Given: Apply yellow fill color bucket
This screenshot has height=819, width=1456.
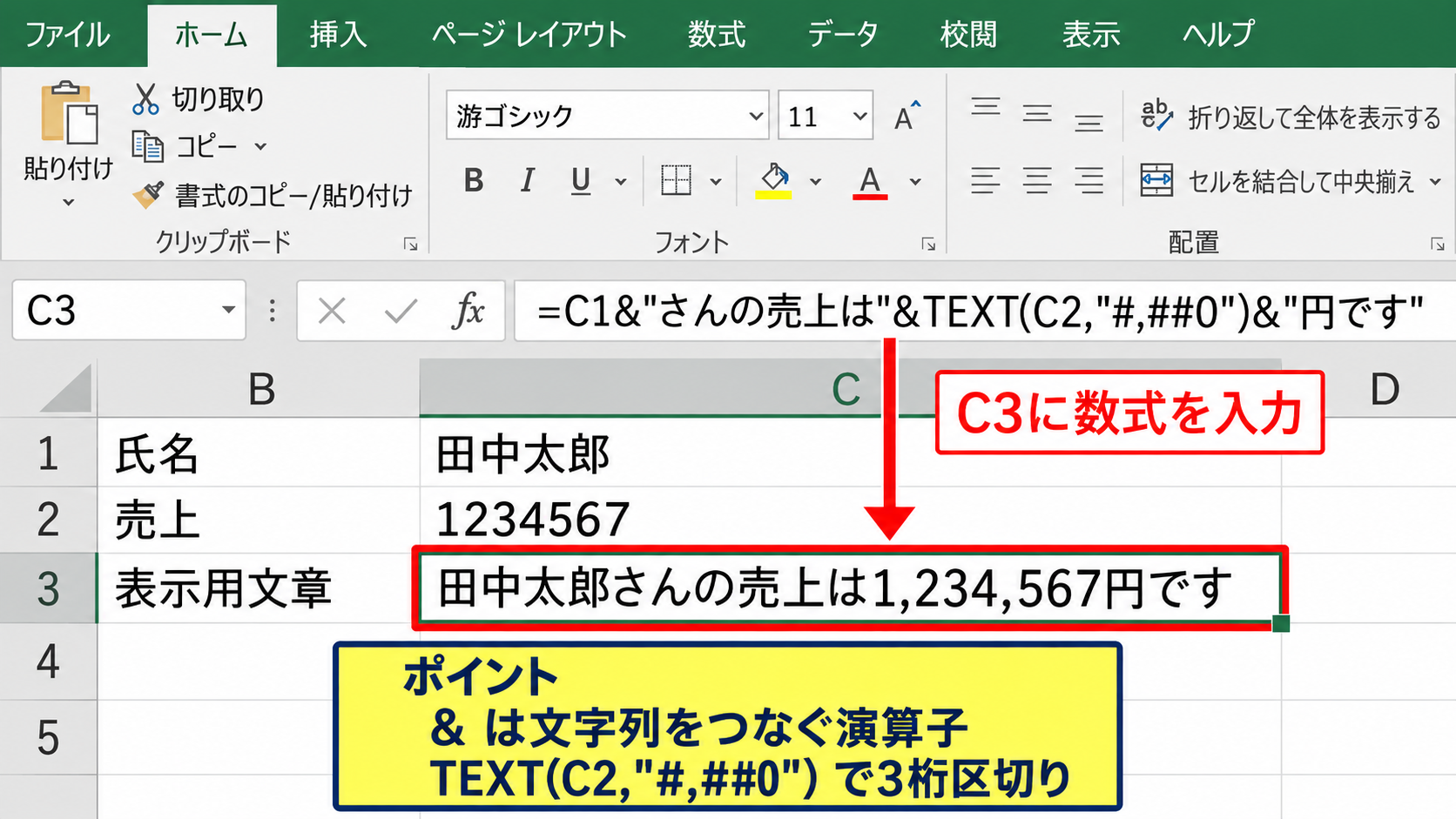Looking at the screenshot, I should tap(773, 181).
